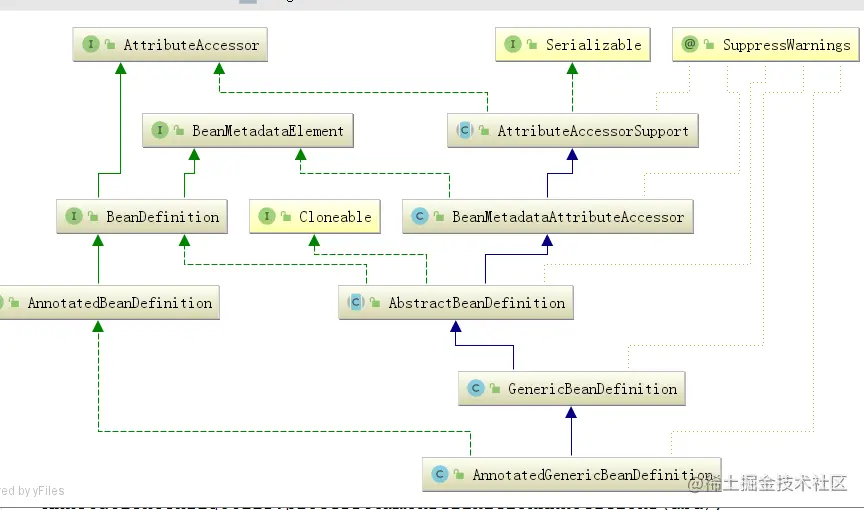Click the interface icon on Cloneable

pos(267,216)
